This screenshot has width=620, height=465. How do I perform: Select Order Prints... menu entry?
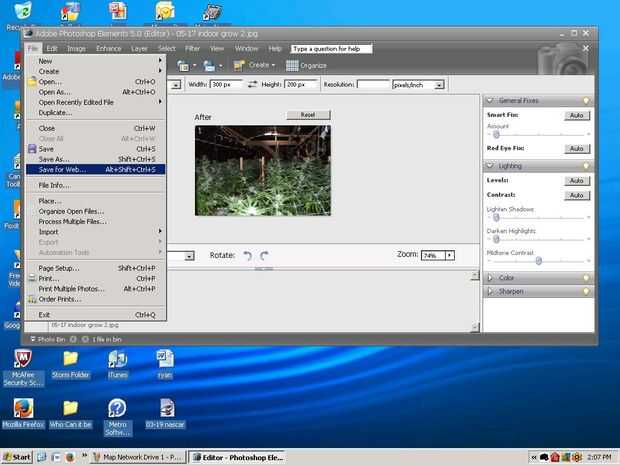pyautogui.click(x=95, y=299)
